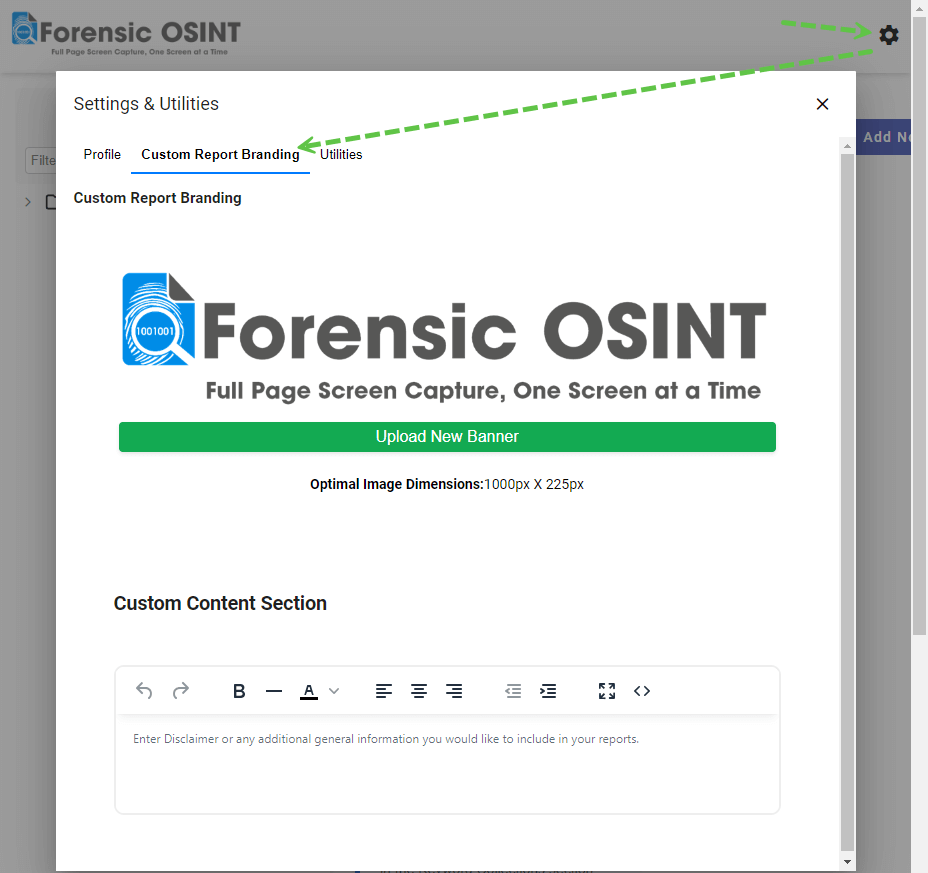Open the Utilities tab
This screenshot has height=873, width=928.
point(341,154)
